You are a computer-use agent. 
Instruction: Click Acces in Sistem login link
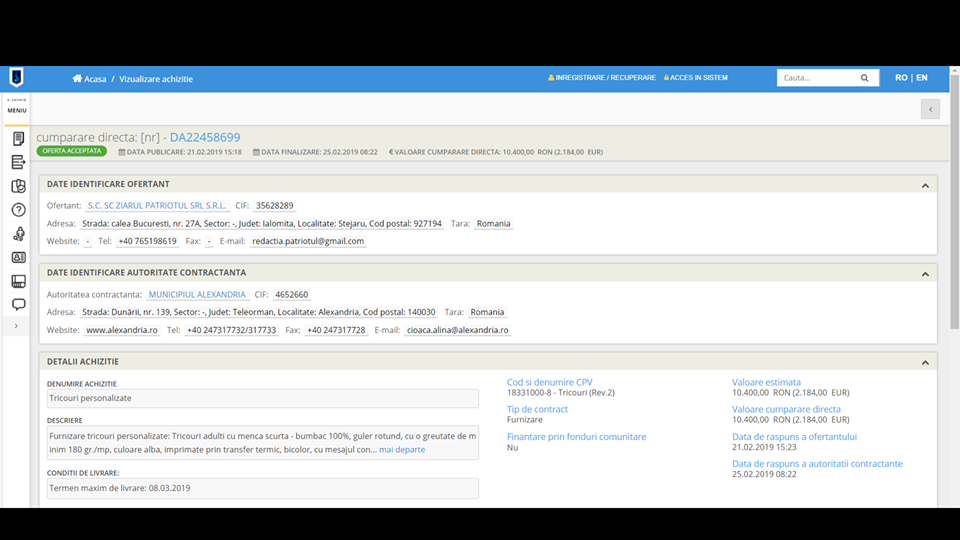[x=696, y=78]
